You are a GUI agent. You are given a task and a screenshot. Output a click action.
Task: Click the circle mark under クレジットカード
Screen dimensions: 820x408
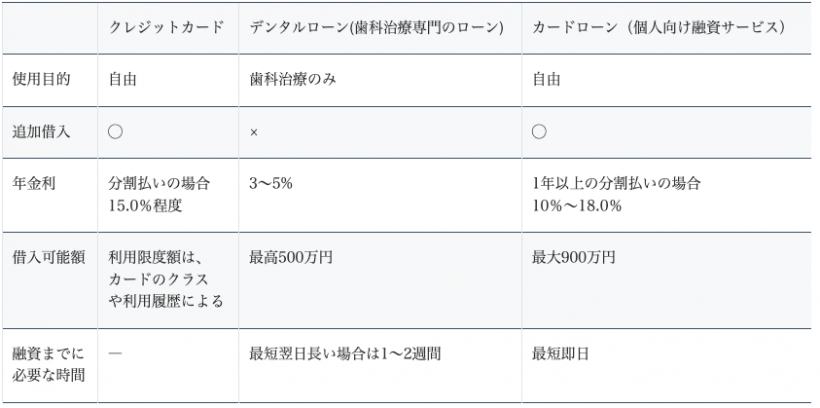coord(115,132)
